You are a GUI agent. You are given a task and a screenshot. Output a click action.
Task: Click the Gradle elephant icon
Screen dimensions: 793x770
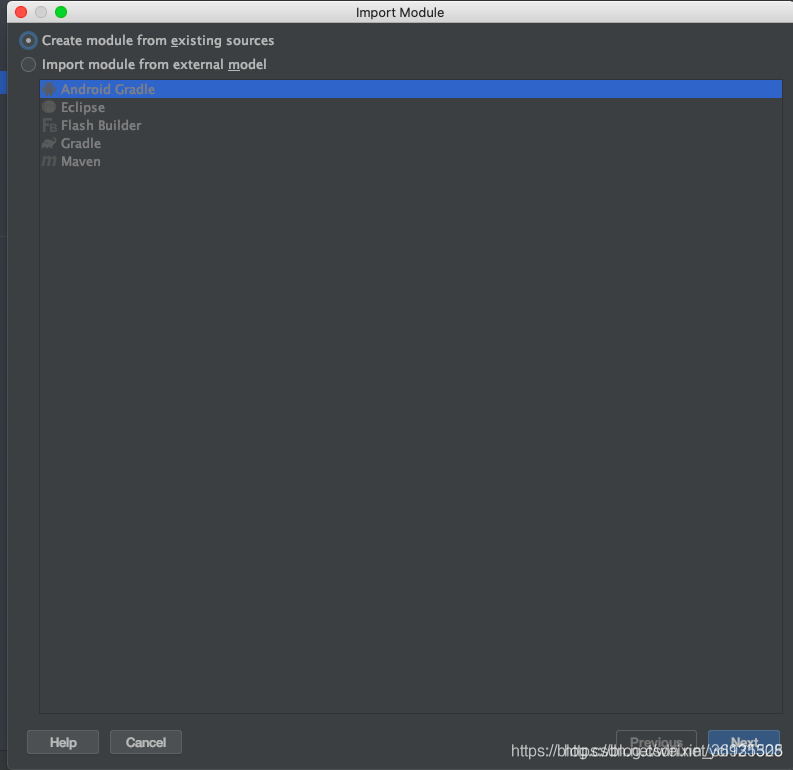[49, 144]
